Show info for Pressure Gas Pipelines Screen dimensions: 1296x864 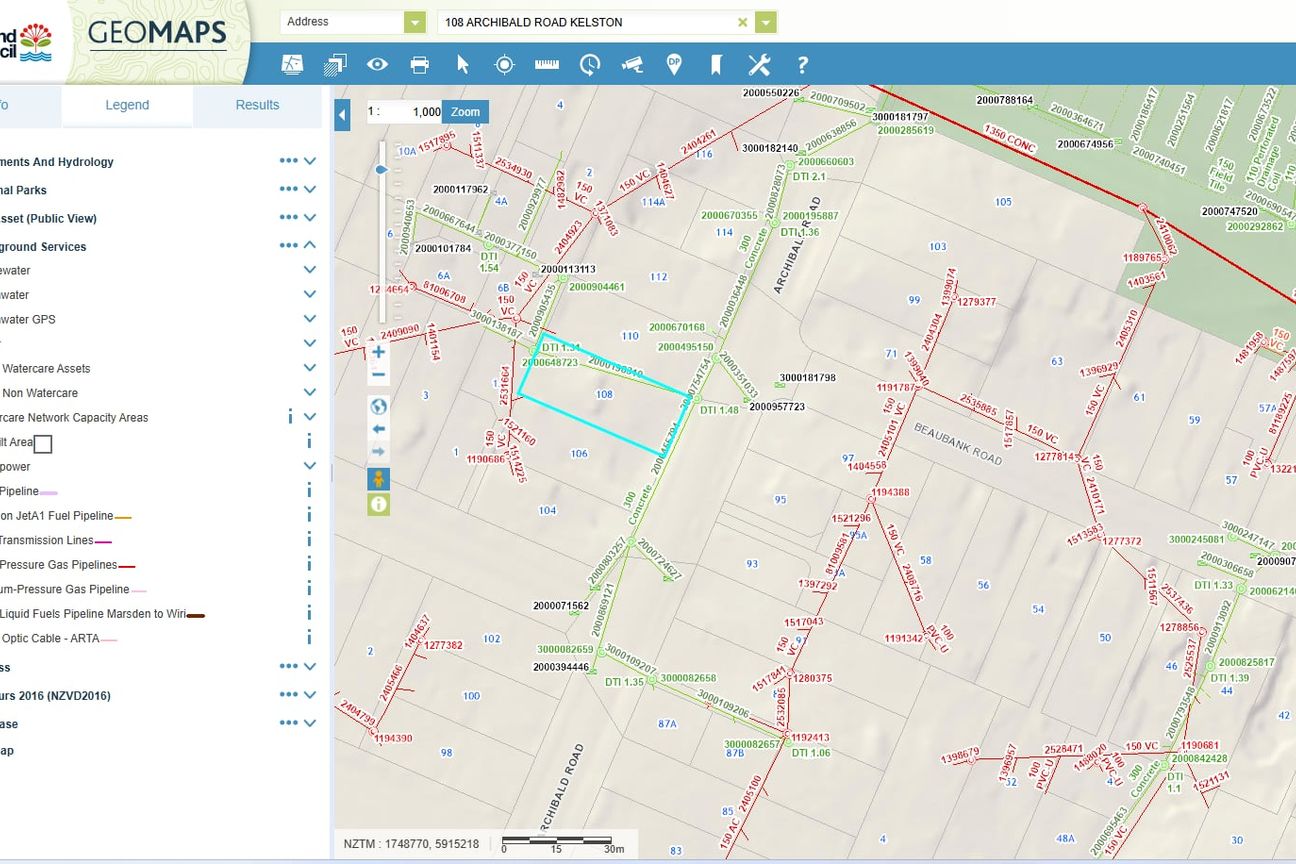pyautogui.click(x=309, y=565)
